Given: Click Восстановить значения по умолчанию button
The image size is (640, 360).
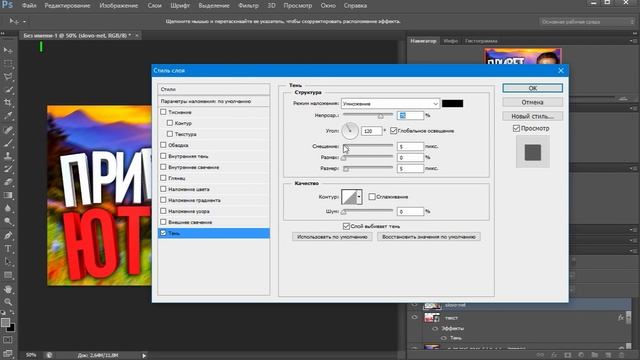Looking at the screenshot, I should pos(429,237).
